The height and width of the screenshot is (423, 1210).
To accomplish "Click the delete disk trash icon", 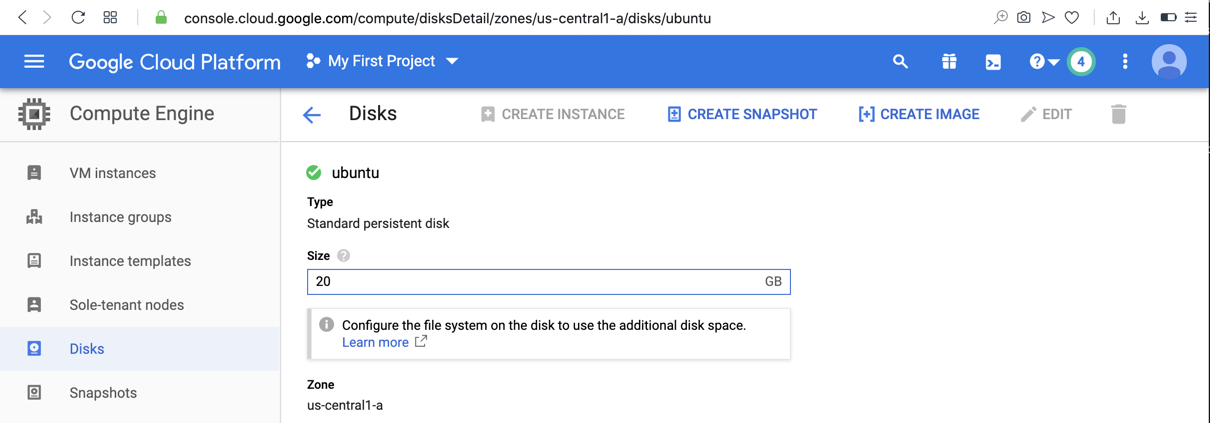I will [x=1118, y=114].
